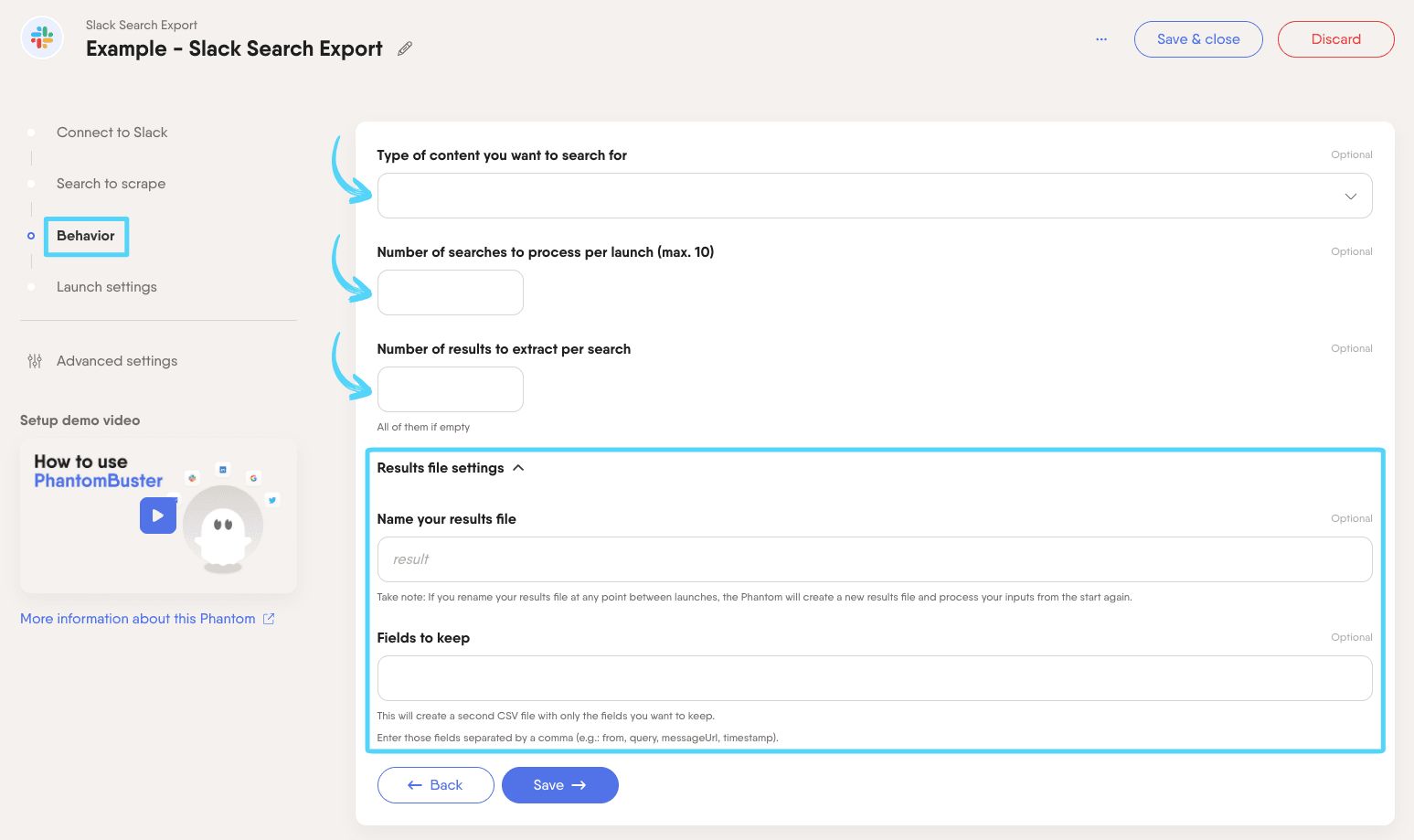1414x840 pixels.
Task: Click 'Type of content you want to search for' label
Action: click(502, 155)
